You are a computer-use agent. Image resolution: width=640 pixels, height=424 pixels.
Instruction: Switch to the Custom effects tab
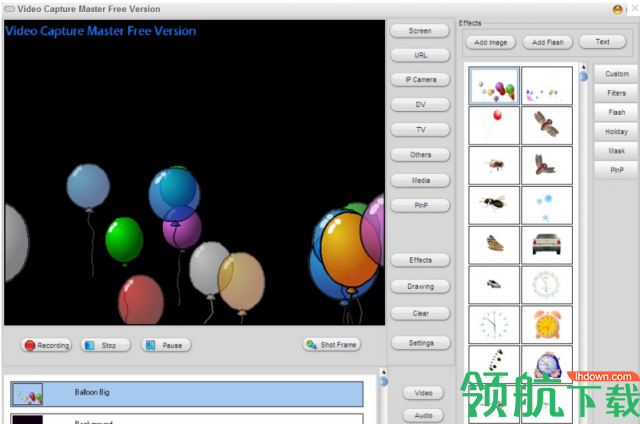coord(616,74)
